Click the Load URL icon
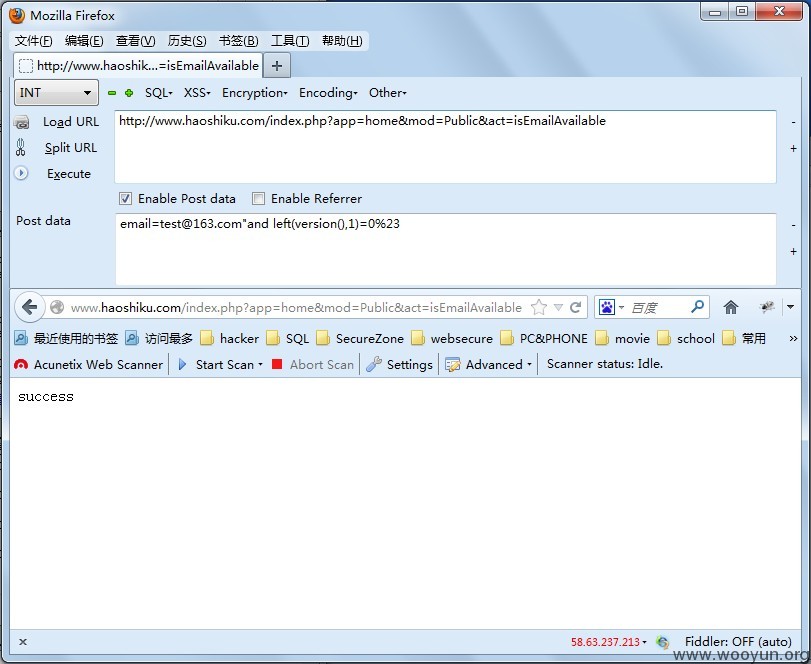 (x=21, y=122)
